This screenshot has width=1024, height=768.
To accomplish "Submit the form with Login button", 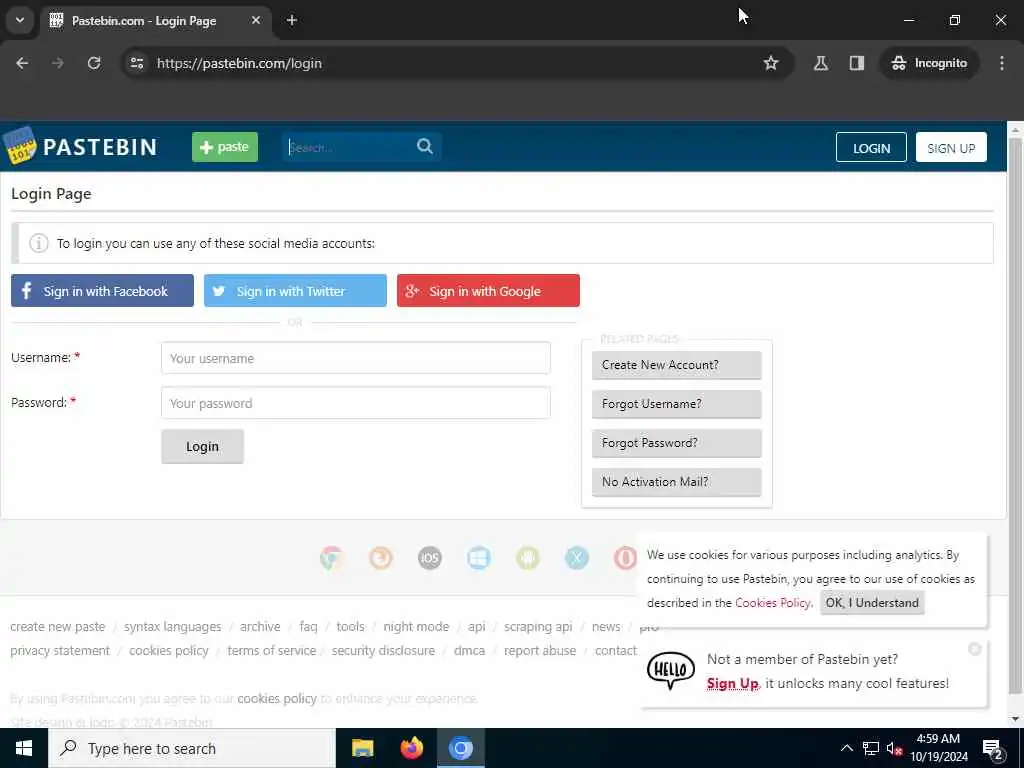I will pyautogui.click(x=202, y=447).
